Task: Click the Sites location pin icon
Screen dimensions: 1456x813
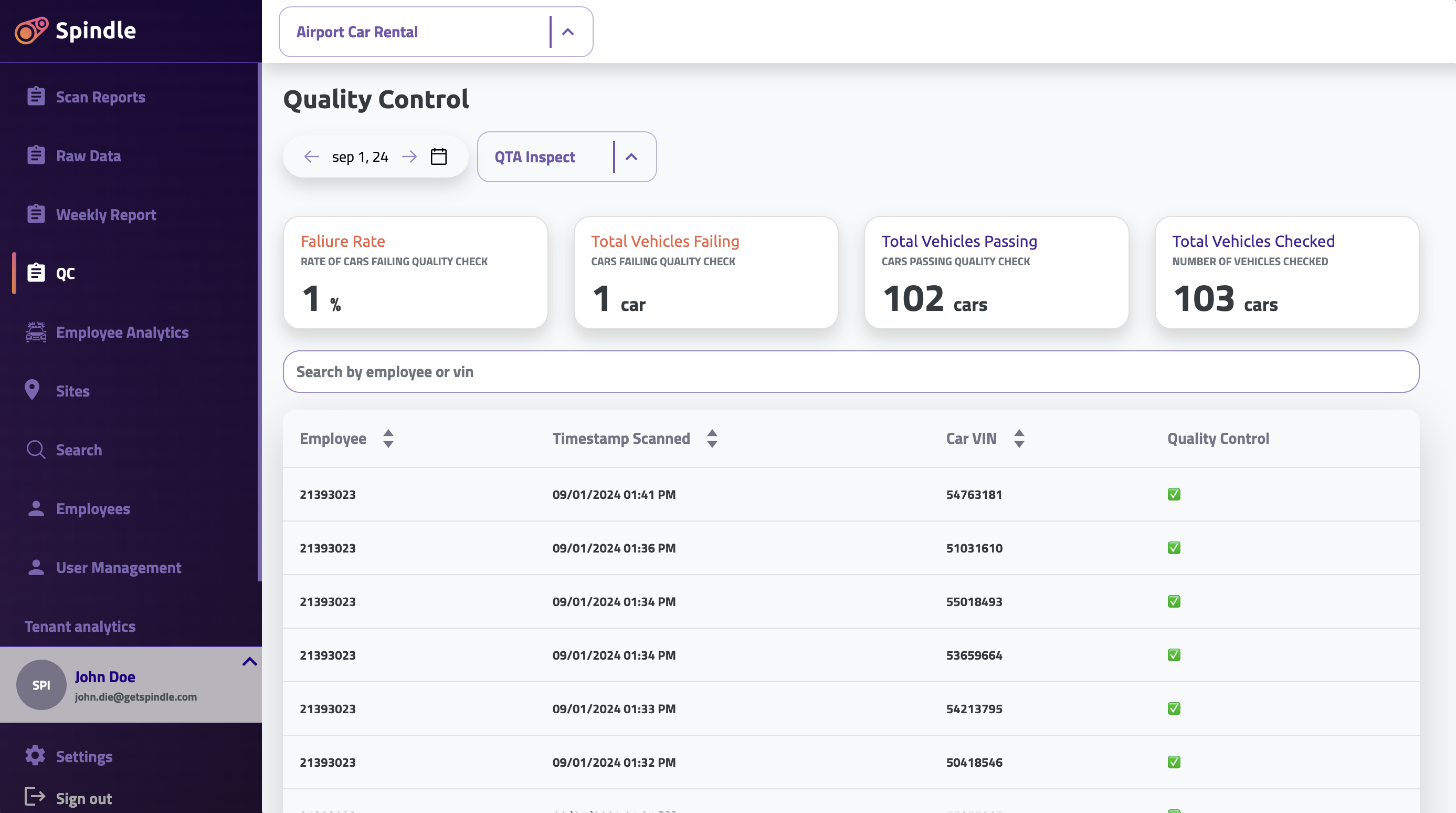Action: pos(32,390)
